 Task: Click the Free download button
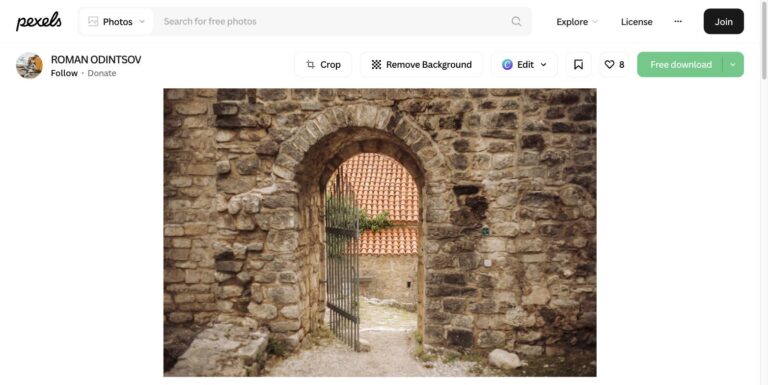point(680,65)
